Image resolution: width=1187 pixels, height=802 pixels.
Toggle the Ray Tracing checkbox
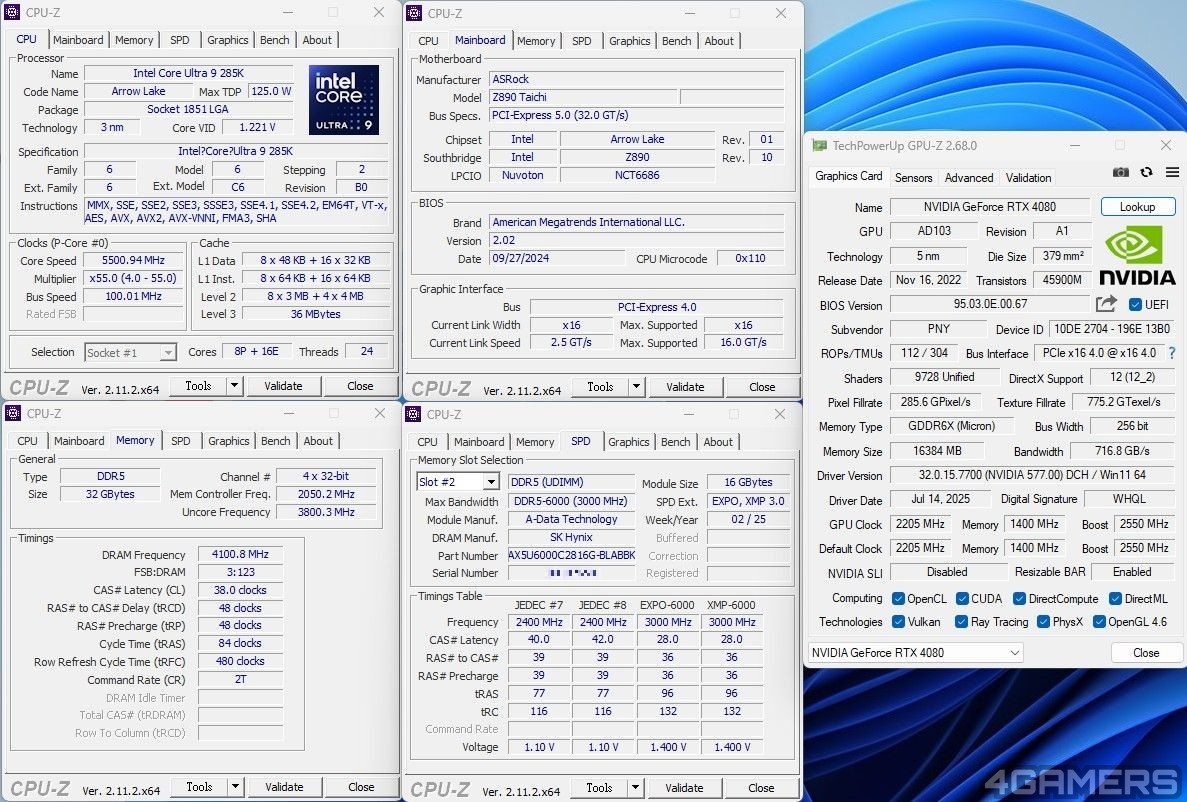(961, 622)
